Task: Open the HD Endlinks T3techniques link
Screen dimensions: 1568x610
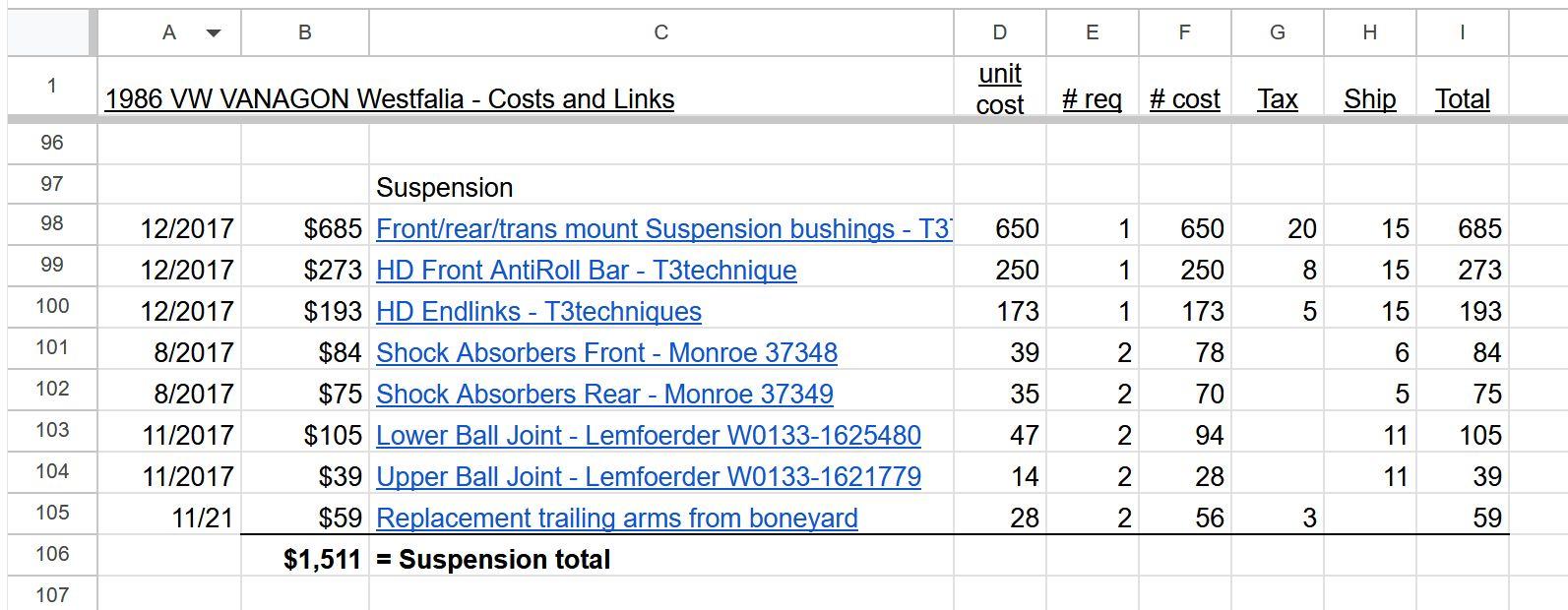Action: tap(538, 312)
